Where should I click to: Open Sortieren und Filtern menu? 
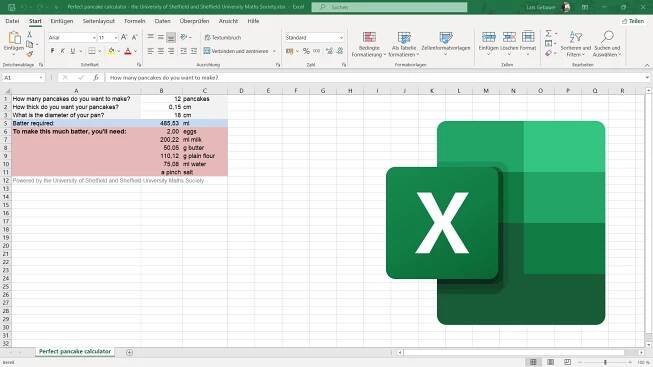point(576,44)
